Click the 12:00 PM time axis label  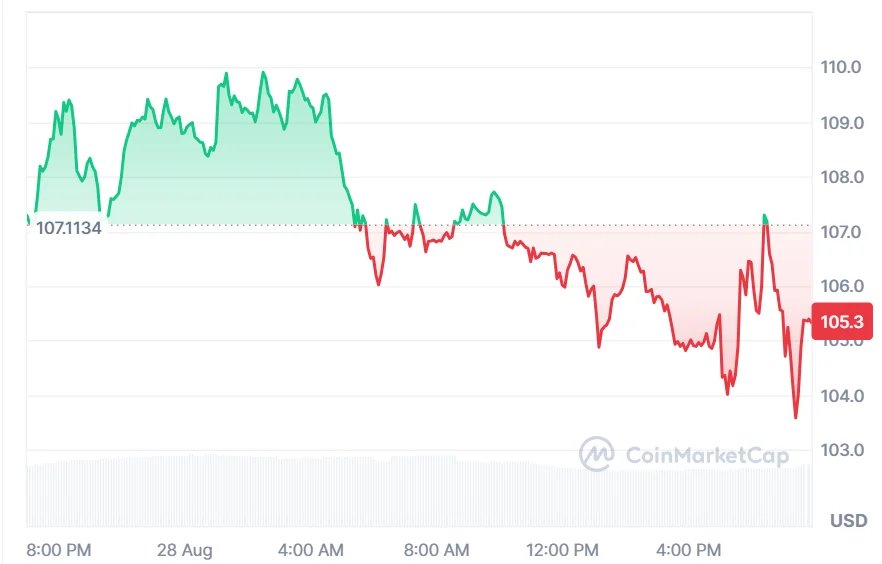[562, 550]
